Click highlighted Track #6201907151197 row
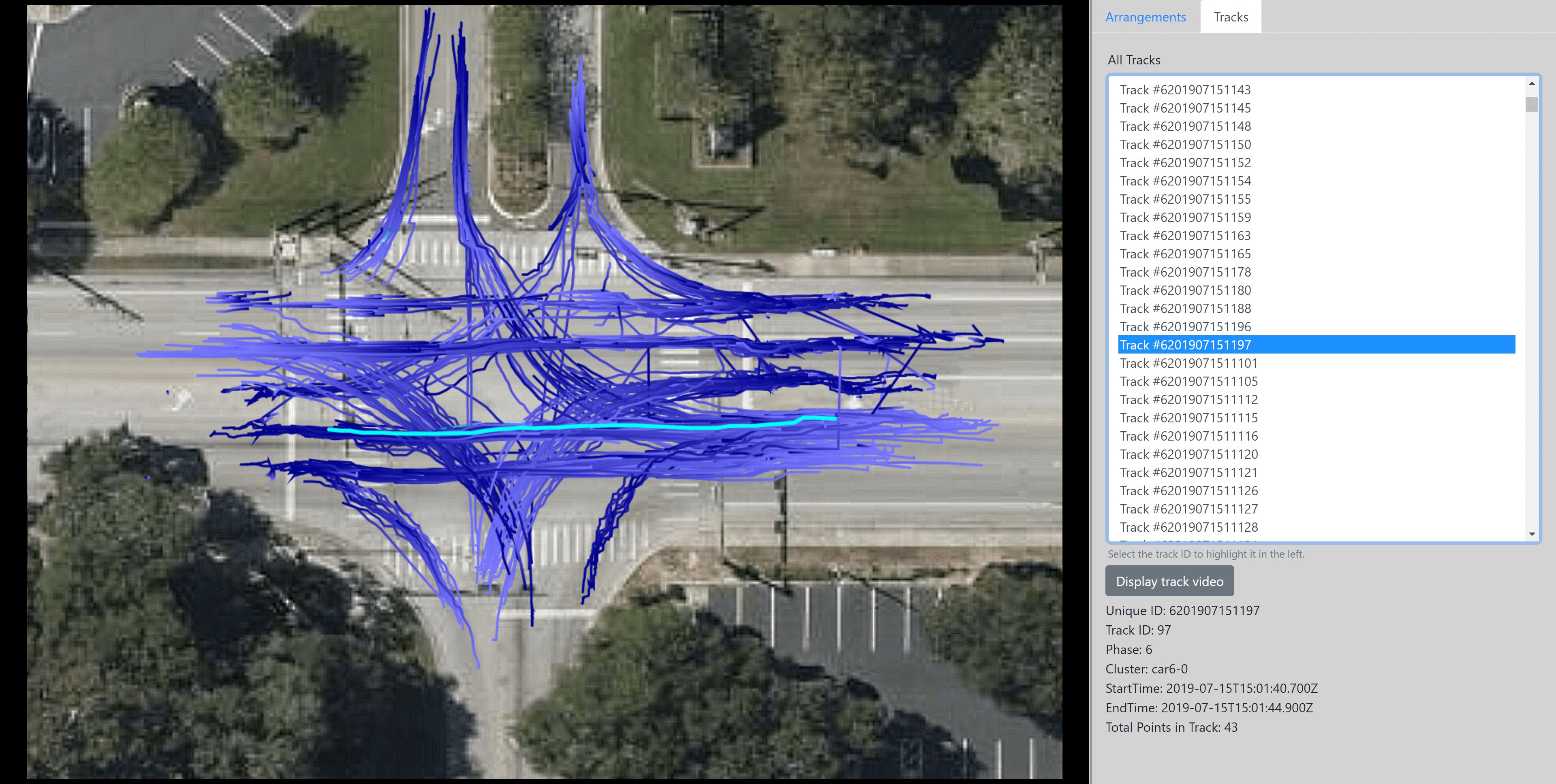Viewport: 1556px width, 784px height. [x=1184, y=345]
